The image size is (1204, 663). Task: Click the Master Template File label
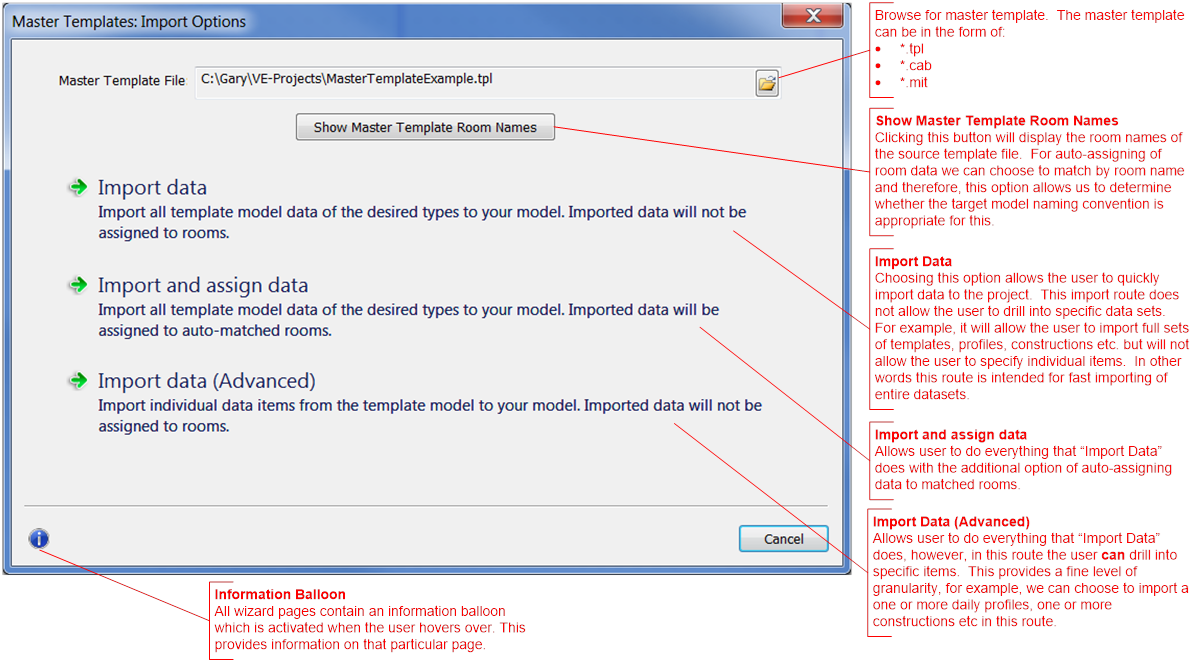[122, 81]
